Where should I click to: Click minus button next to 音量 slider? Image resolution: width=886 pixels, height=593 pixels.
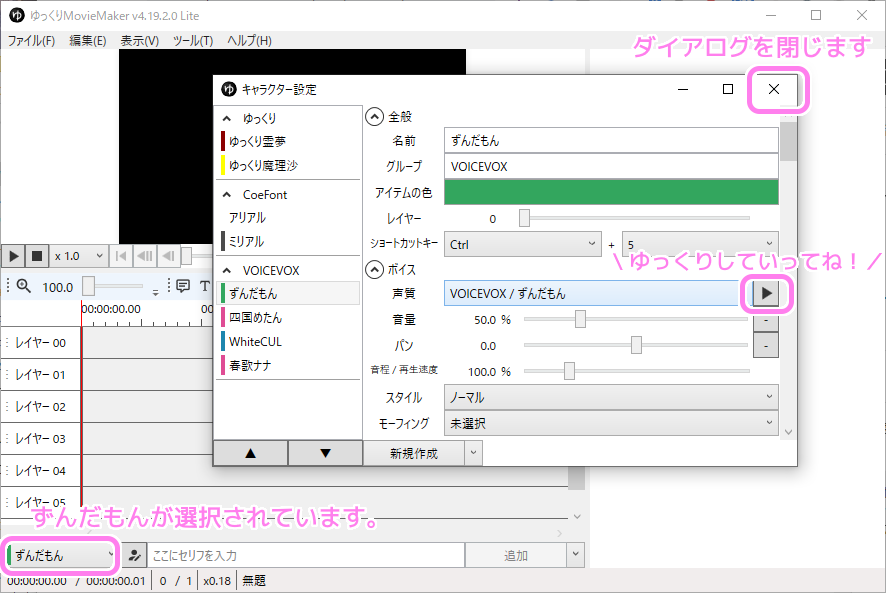[x=766, y=321]
